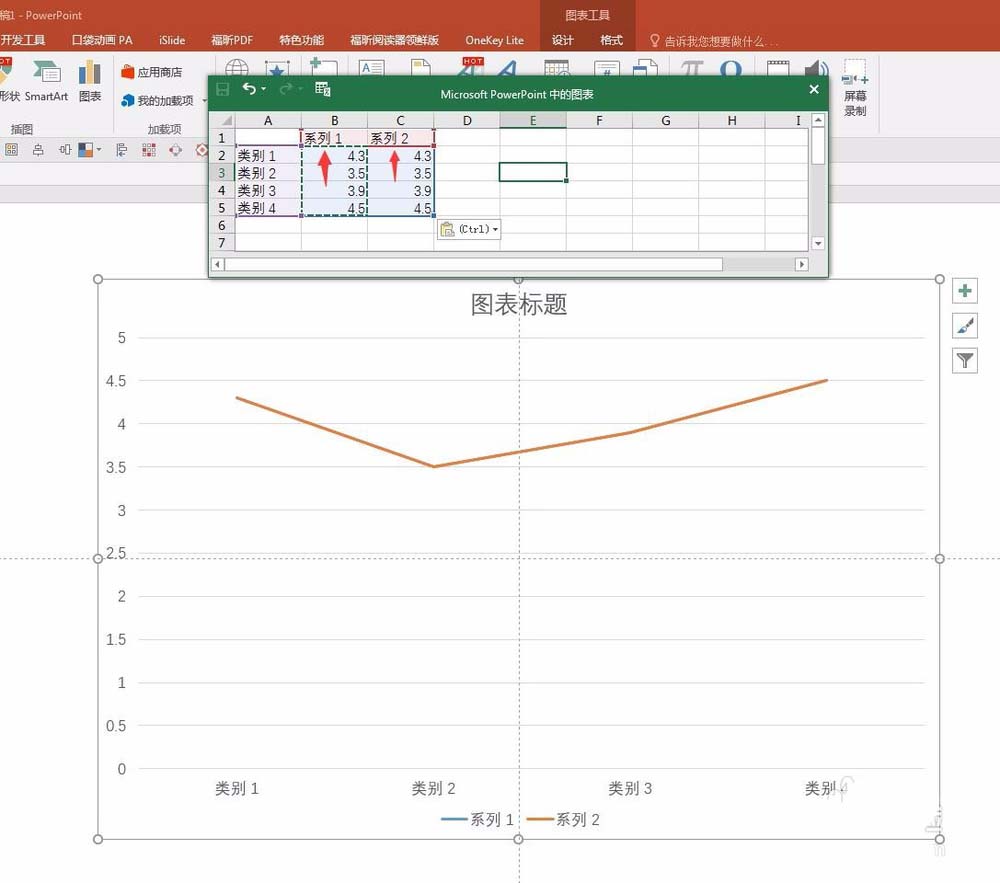The image size is (1000, 883).
Task: Click cell B1 containing 系列 1
Action: point(334,138)
